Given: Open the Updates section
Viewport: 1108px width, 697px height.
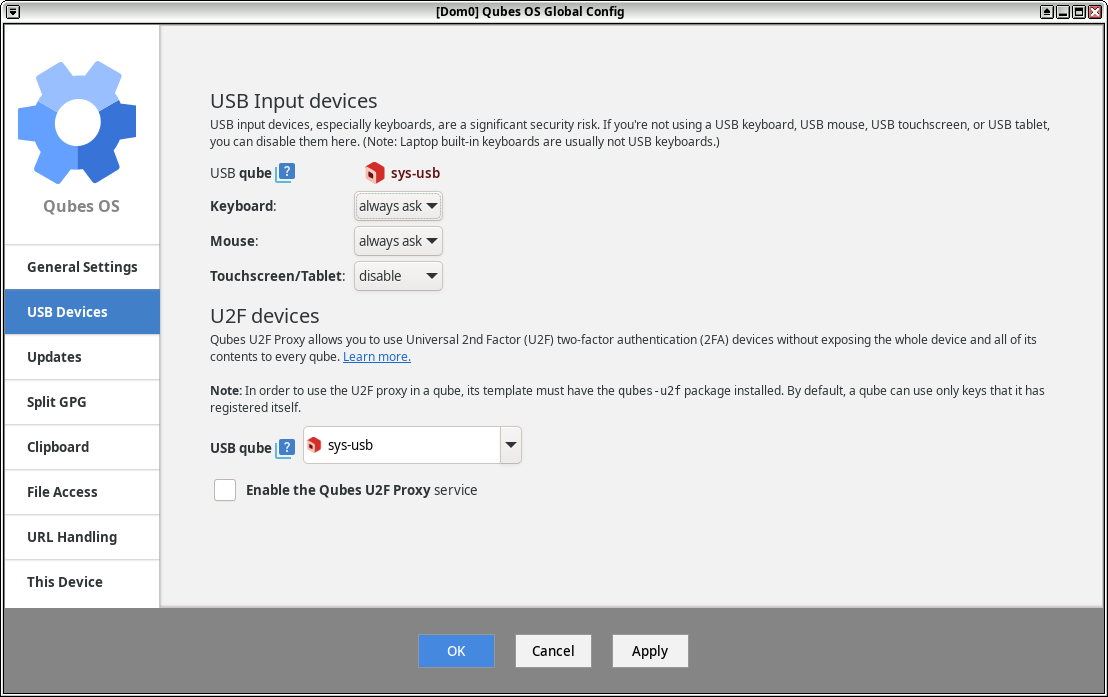Looking at the screenshot, I should pos(54,356).
